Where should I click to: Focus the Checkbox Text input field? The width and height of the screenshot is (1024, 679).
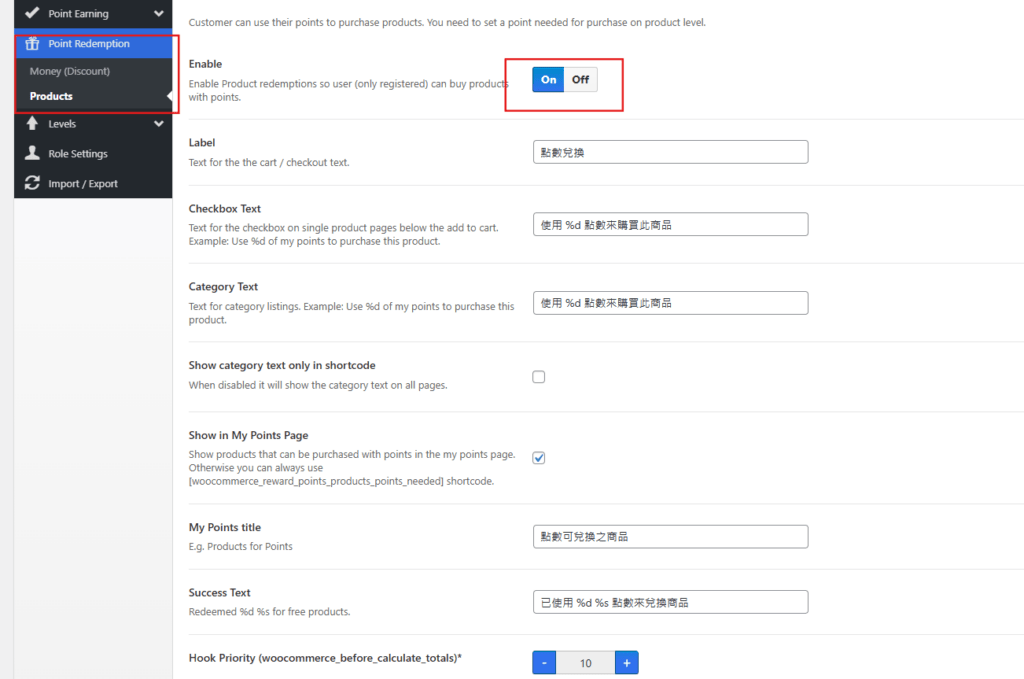pos(670,225)
